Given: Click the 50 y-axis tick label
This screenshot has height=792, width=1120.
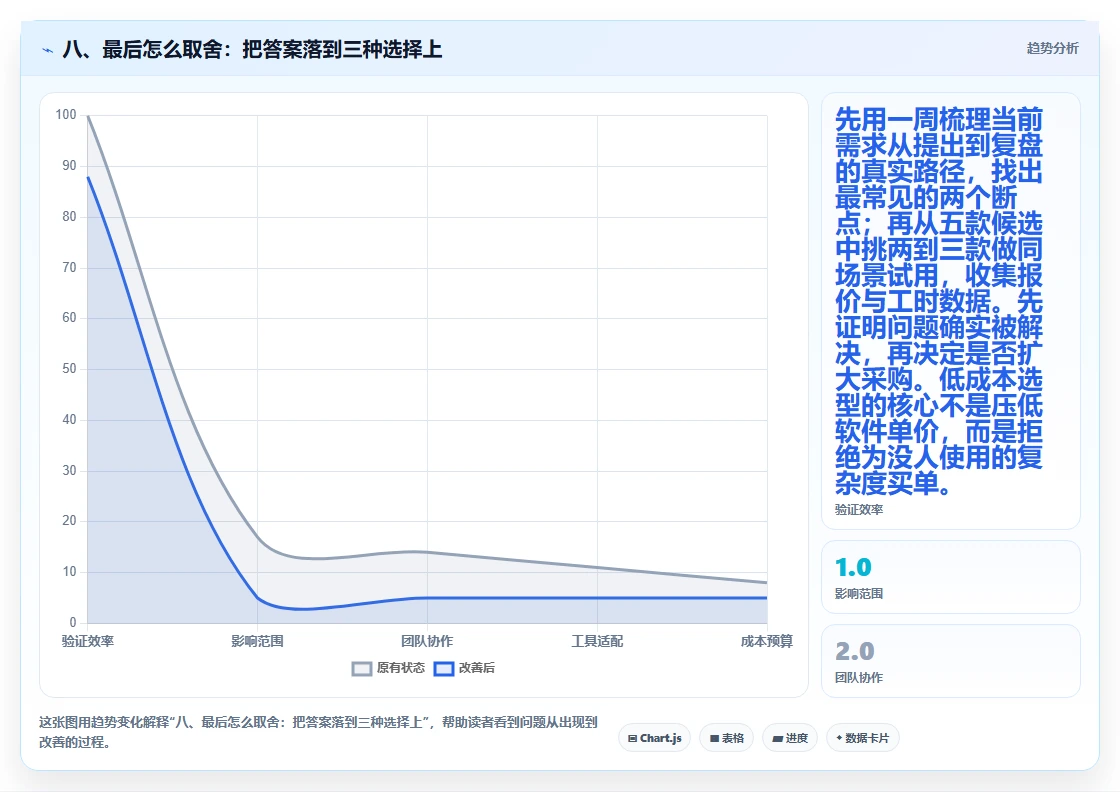Looking at the screenshot, I should pos(69,369).
